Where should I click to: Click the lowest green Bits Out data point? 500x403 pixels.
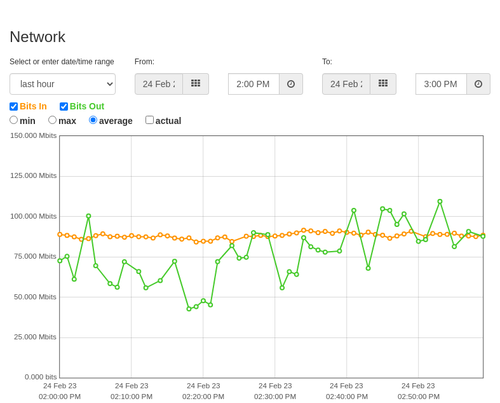189,309
